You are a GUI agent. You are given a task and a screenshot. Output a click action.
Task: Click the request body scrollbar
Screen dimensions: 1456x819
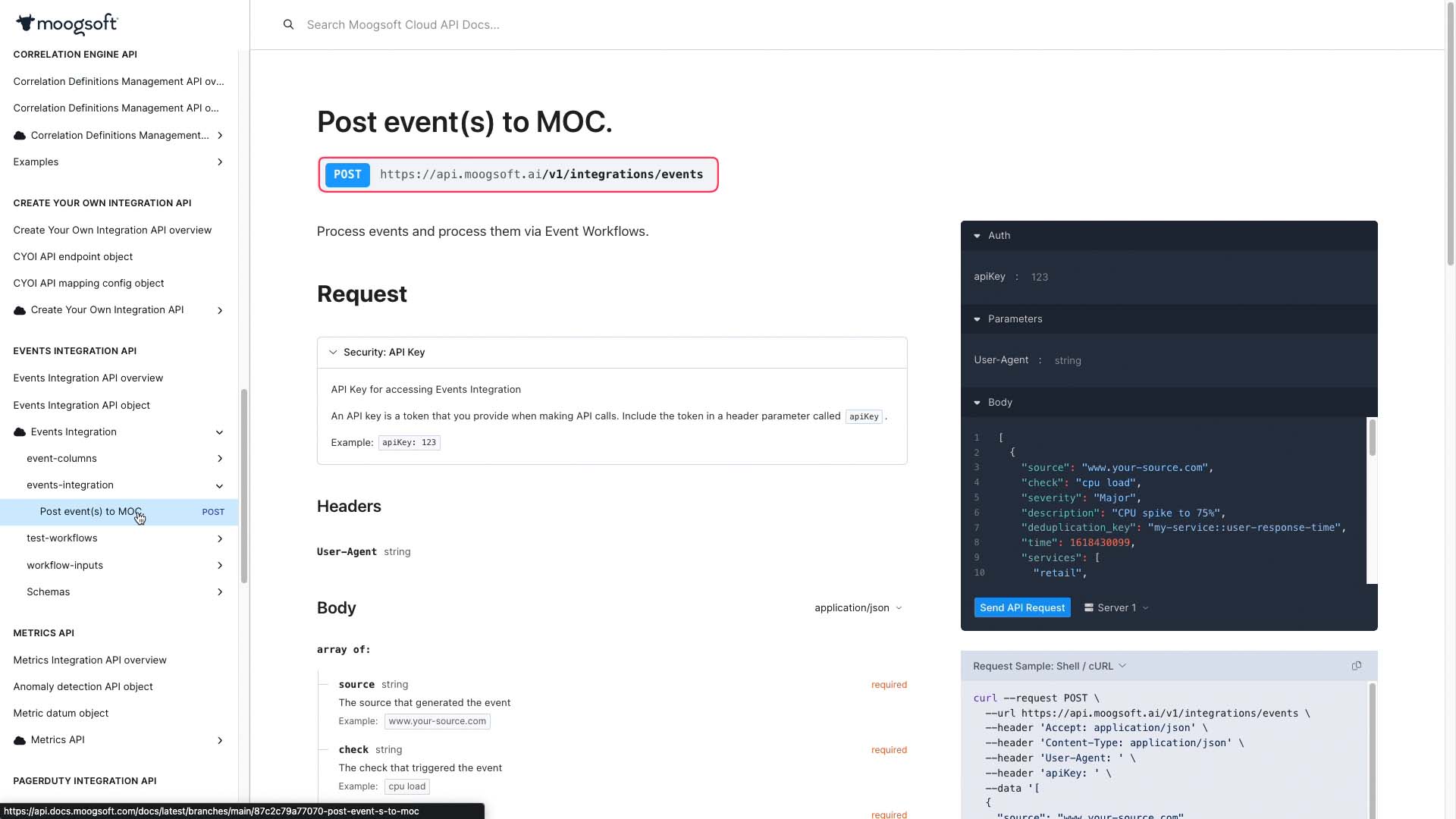pos(1372,438)
